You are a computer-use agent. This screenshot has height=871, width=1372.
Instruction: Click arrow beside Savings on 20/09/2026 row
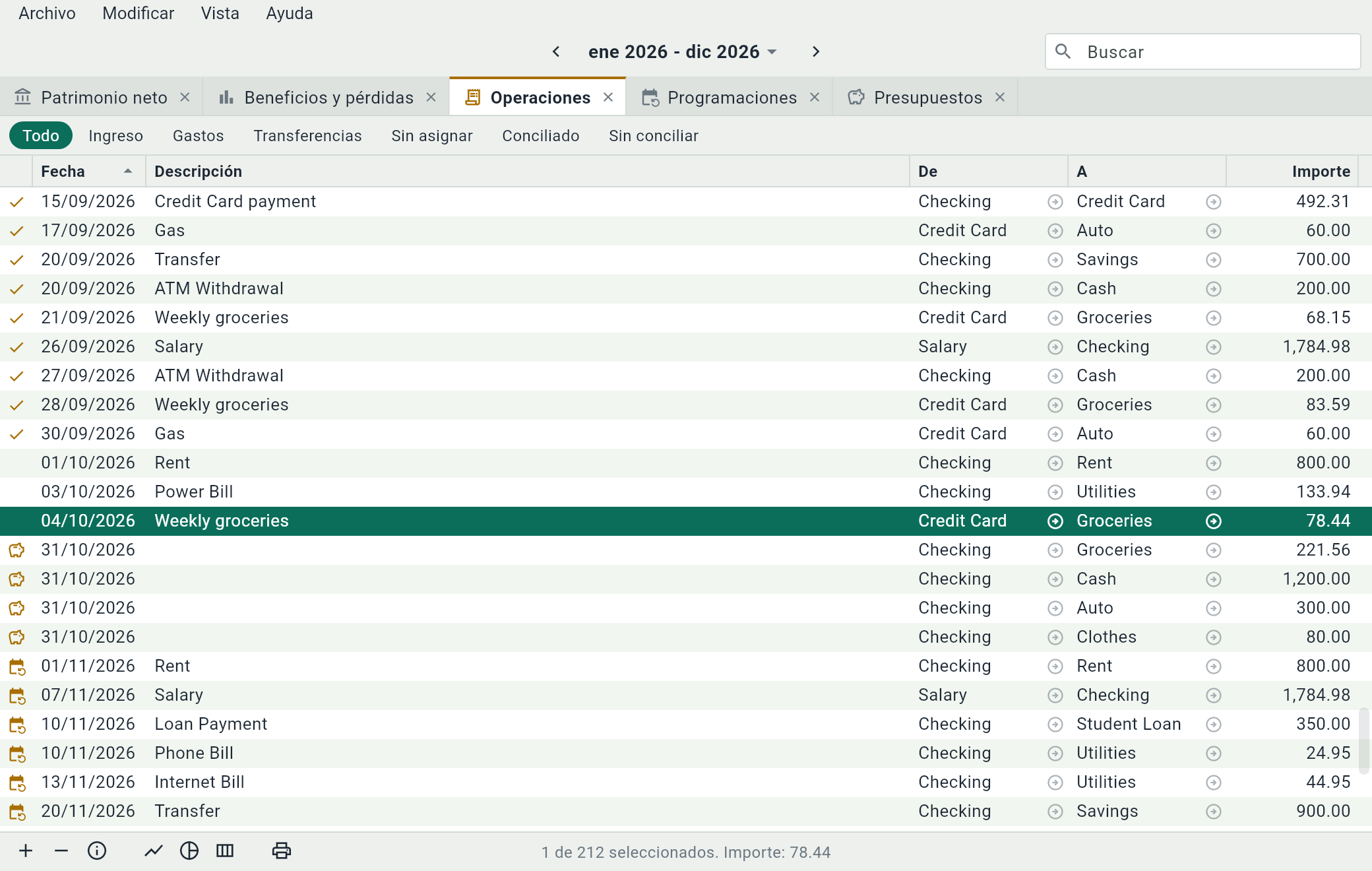click(x=1214, y=260)
